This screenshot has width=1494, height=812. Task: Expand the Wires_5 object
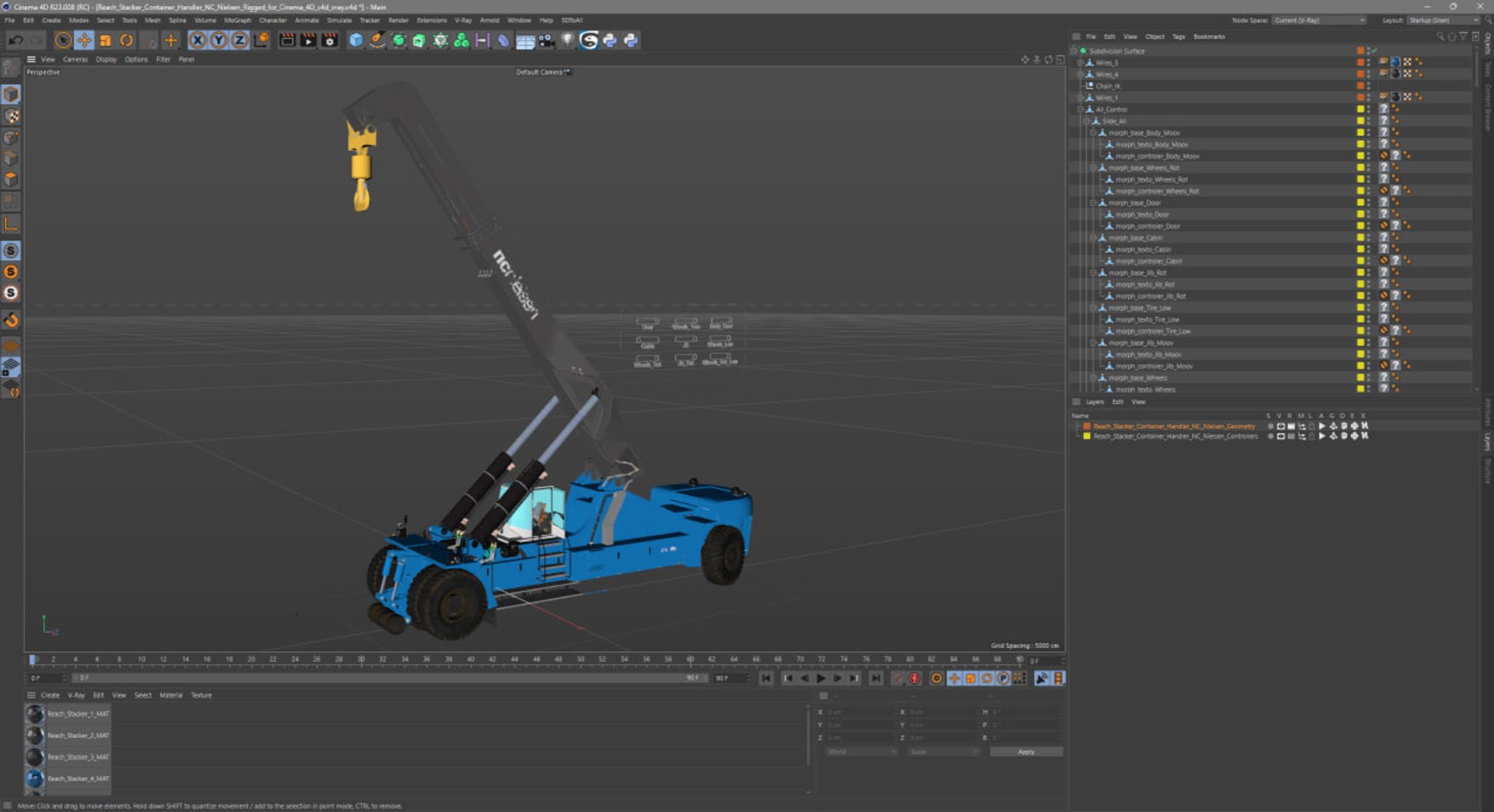pyautogui.click(x=1081, y=63)
